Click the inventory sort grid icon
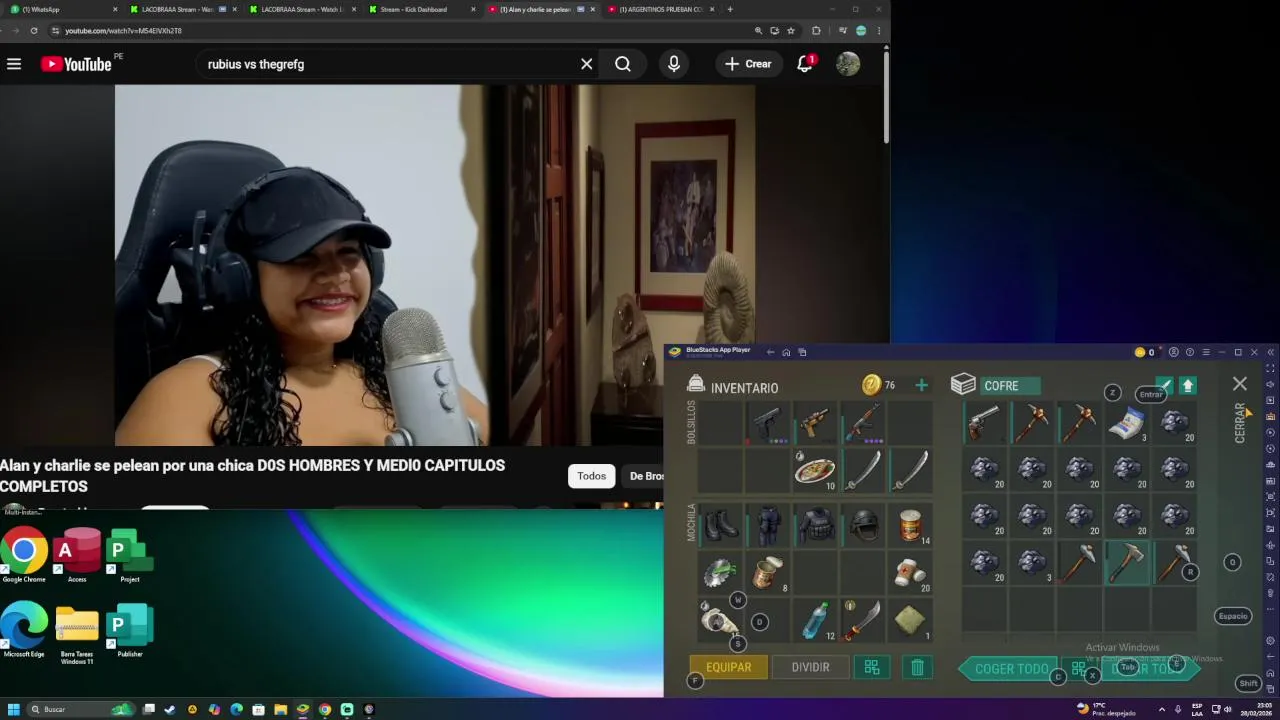 tap(872, 667)
